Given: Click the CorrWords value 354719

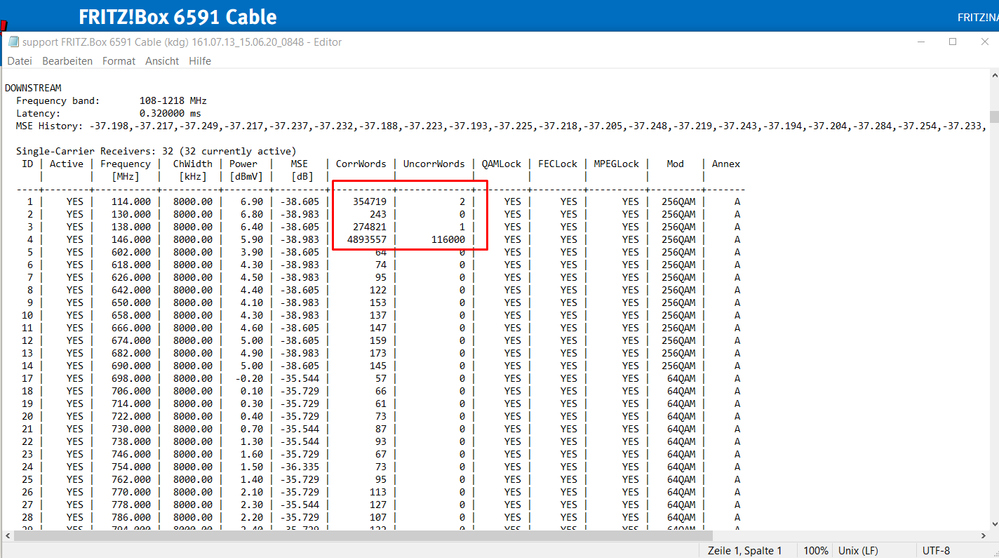Looking at the screenshot, I should 370,201.
